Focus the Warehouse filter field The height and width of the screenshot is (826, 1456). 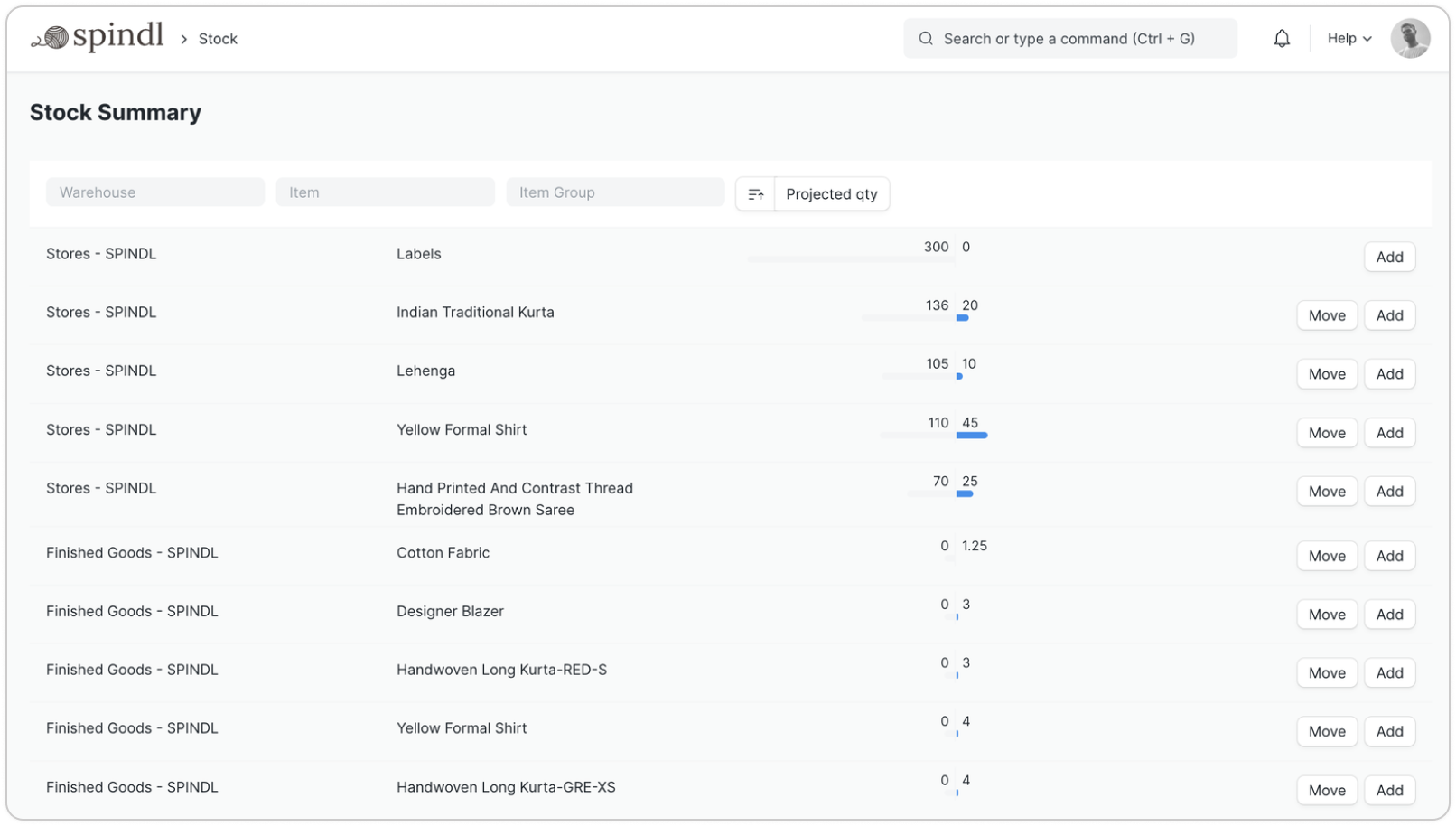[x=155, y=192]
